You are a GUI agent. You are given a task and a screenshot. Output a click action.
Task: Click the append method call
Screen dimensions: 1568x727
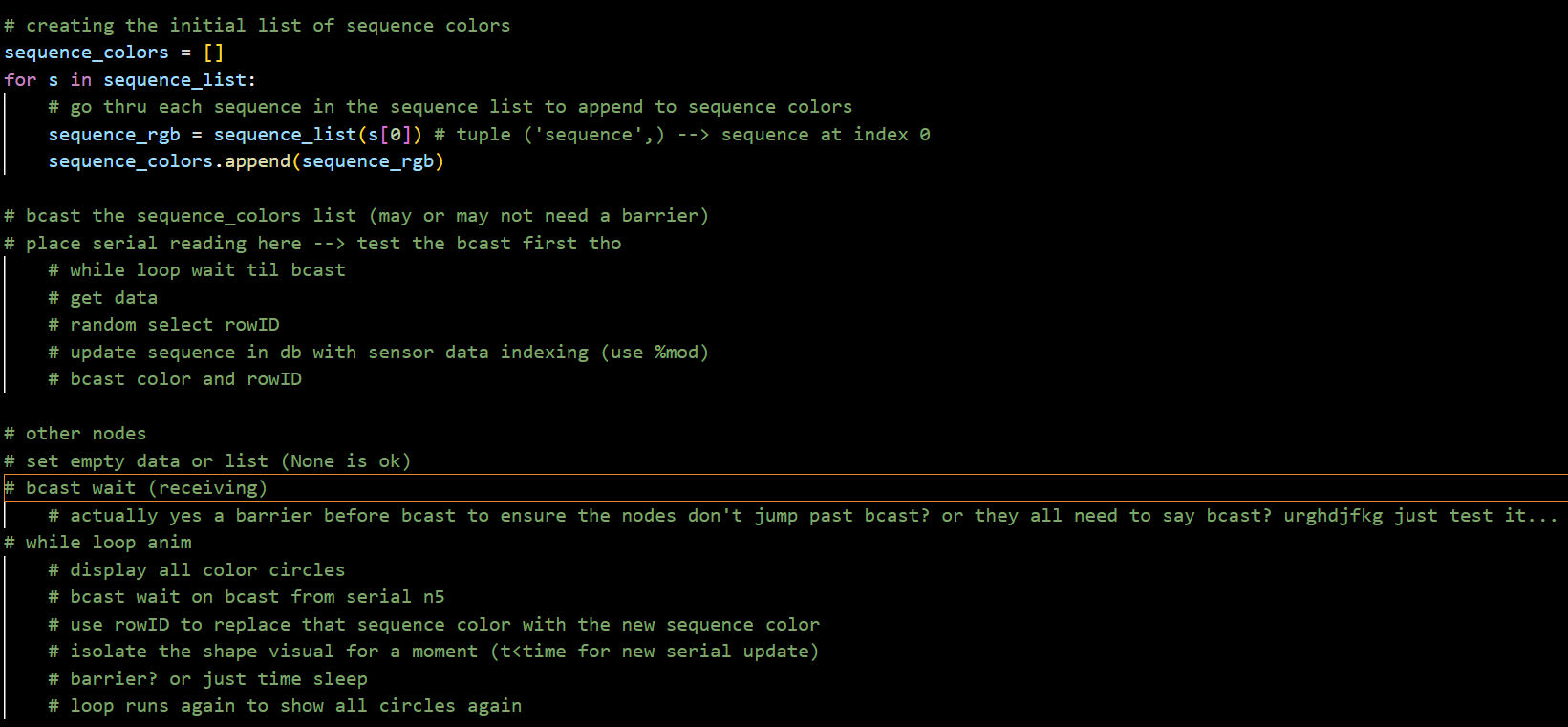[257, 161]
